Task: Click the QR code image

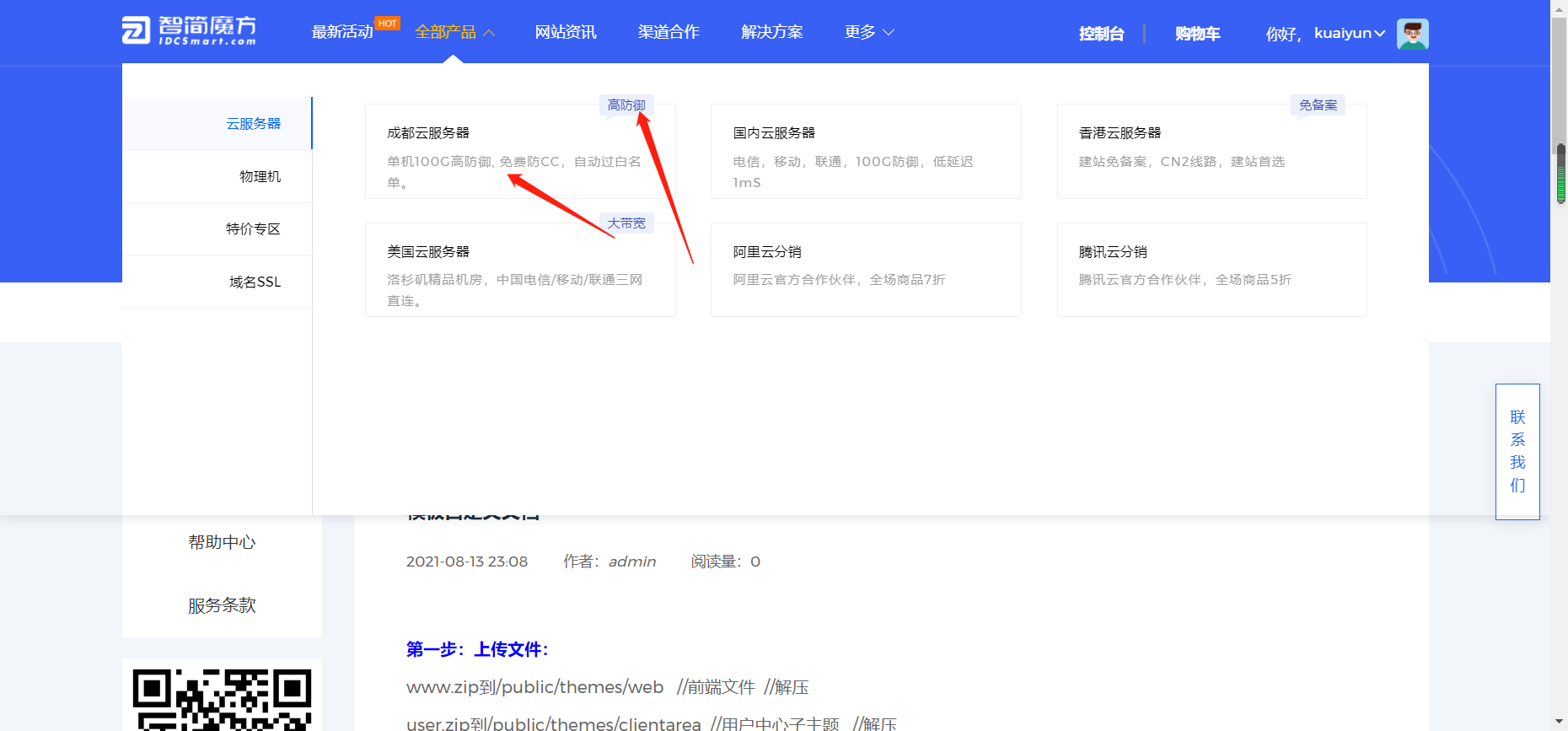Action: [222, 698]
